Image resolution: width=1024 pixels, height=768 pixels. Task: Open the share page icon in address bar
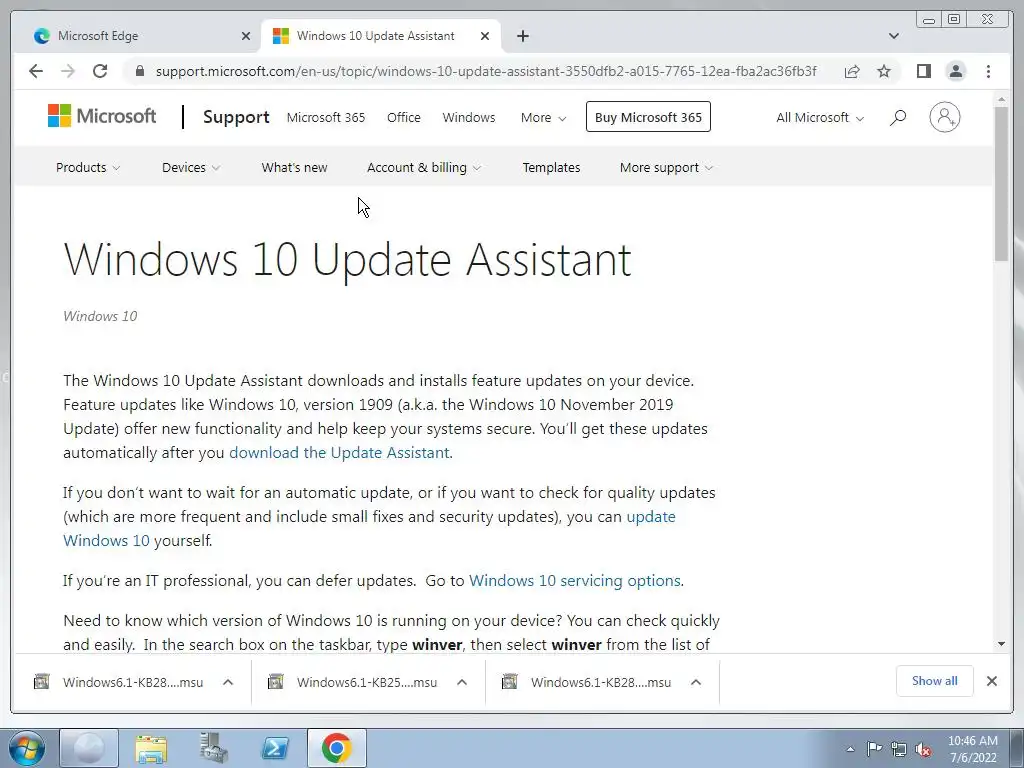(852, 71)
